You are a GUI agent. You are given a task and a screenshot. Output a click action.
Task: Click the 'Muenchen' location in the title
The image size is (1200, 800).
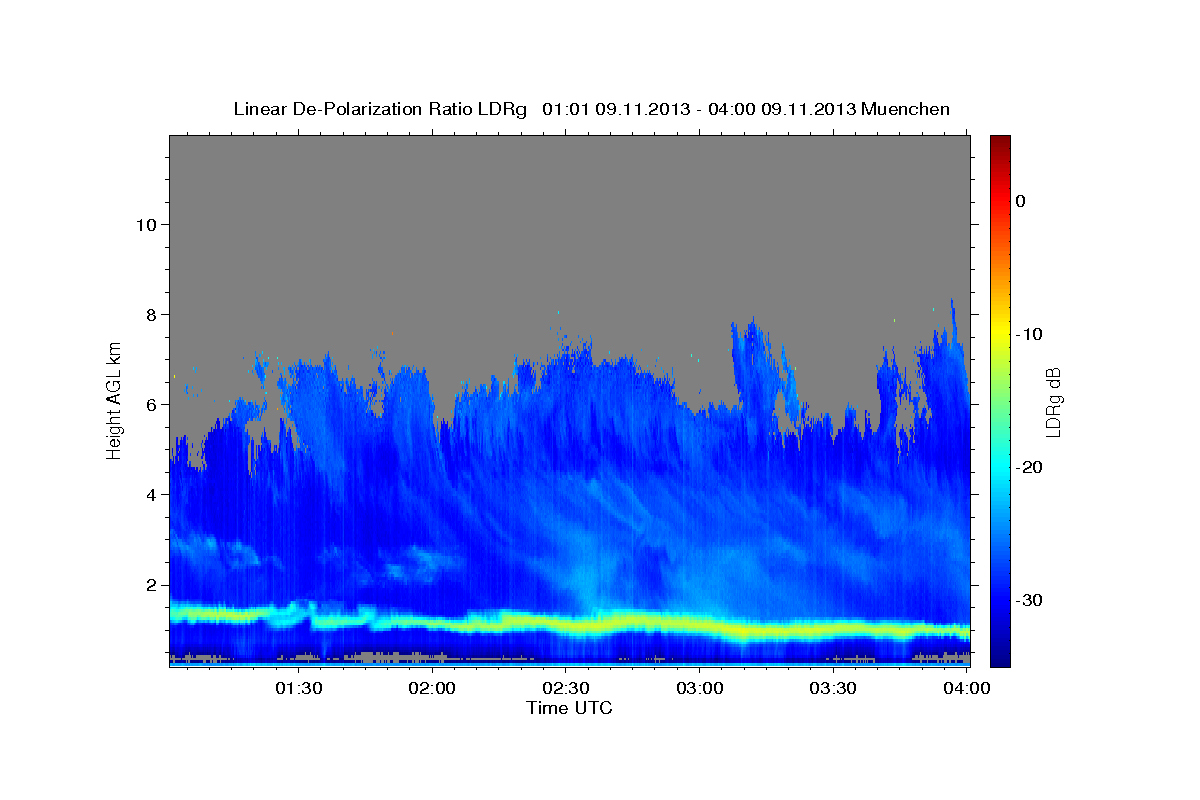click(x=906, y=109)
